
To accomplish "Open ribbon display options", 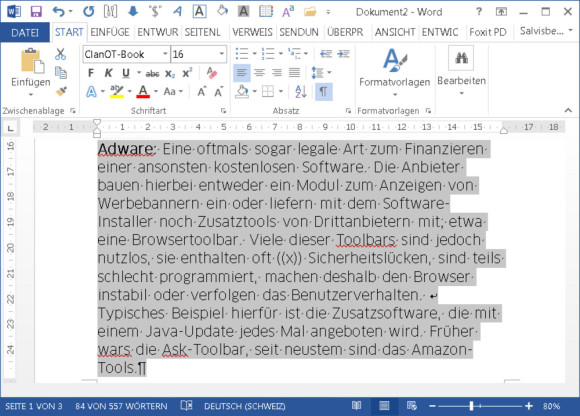I will [501, 12].
